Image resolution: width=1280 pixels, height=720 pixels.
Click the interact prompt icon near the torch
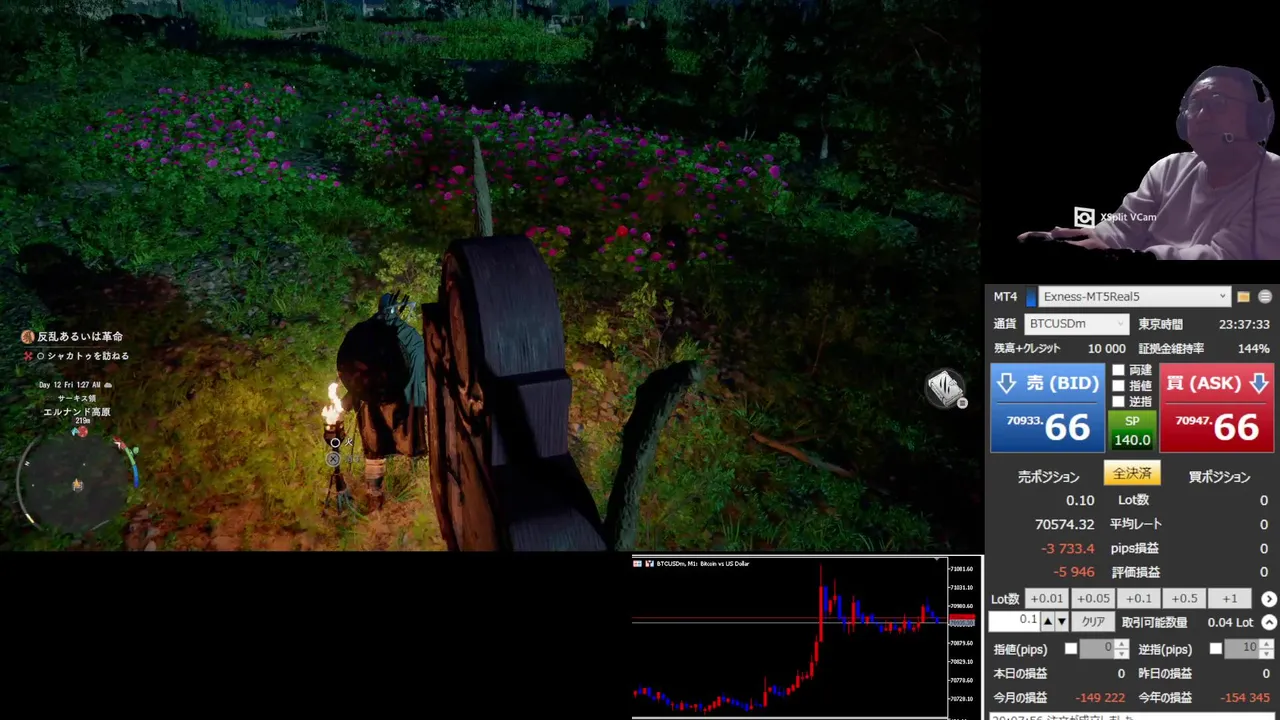pos(334,459)
